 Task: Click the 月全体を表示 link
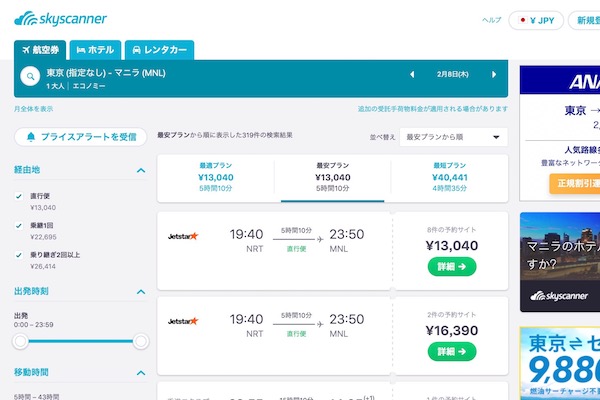(34, 109)
